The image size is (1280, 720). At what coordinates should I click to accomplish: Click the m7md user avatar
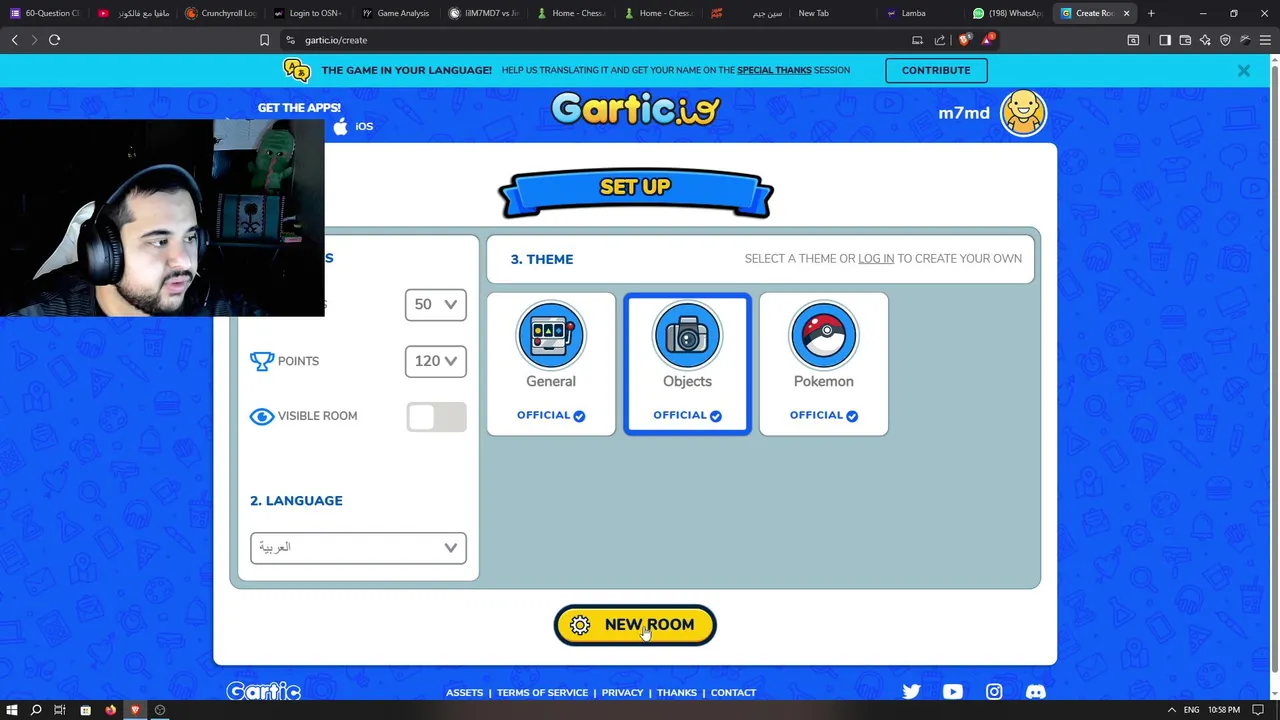[1023, 112]
